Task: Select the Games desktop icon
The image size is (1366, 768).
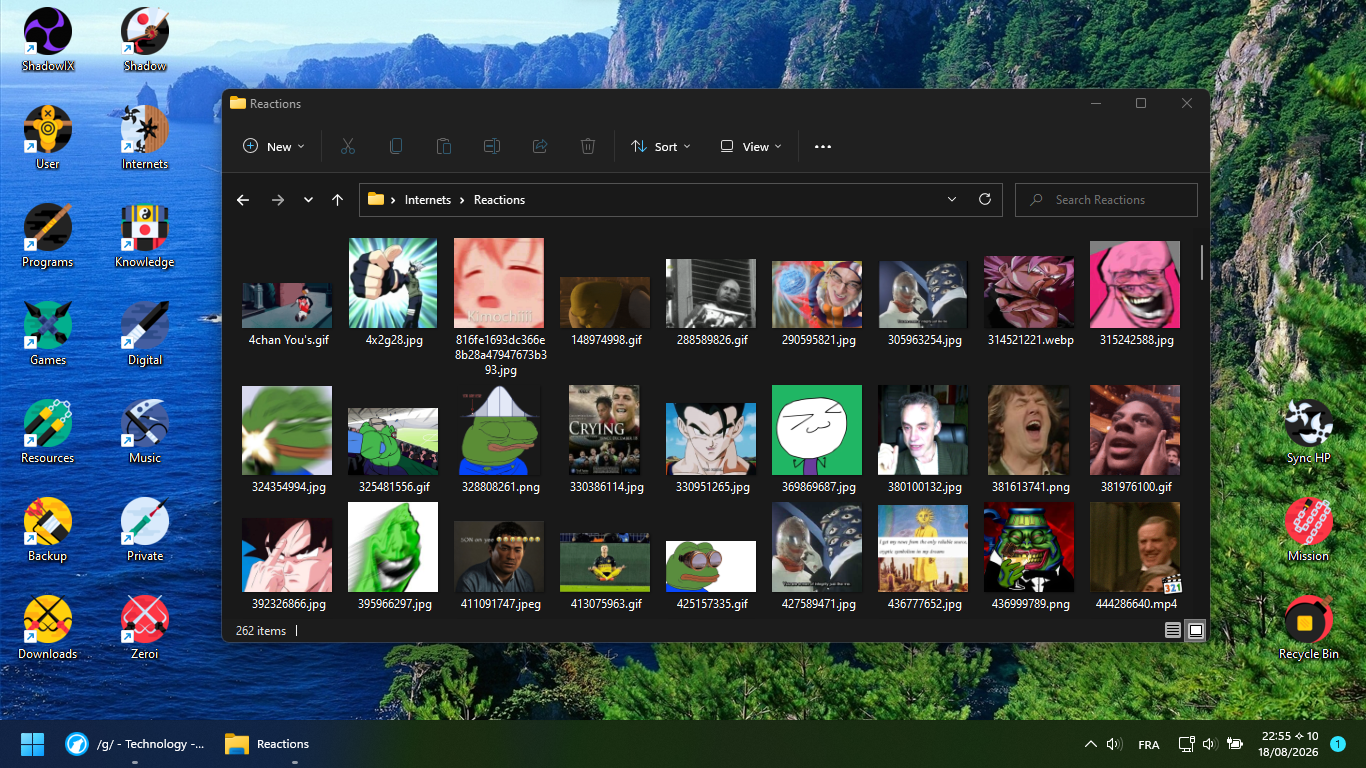Action: [x=48, y=334]
